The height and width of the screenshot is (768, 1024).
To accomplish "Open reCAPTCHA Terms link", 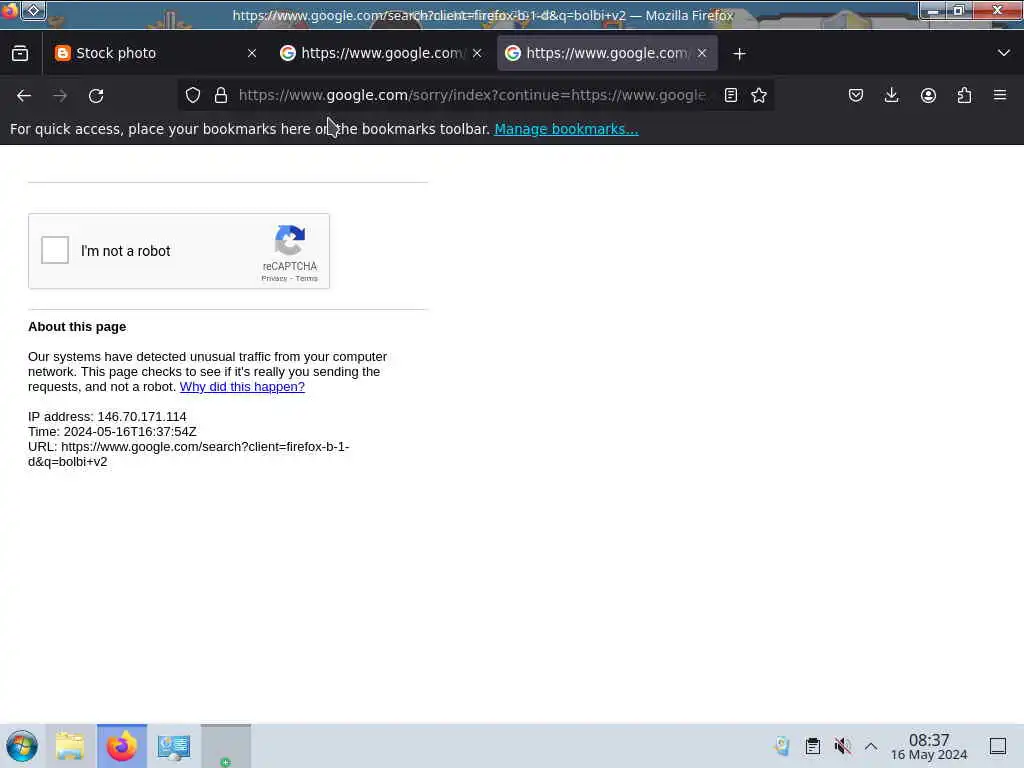I will (x=306, y=278).
